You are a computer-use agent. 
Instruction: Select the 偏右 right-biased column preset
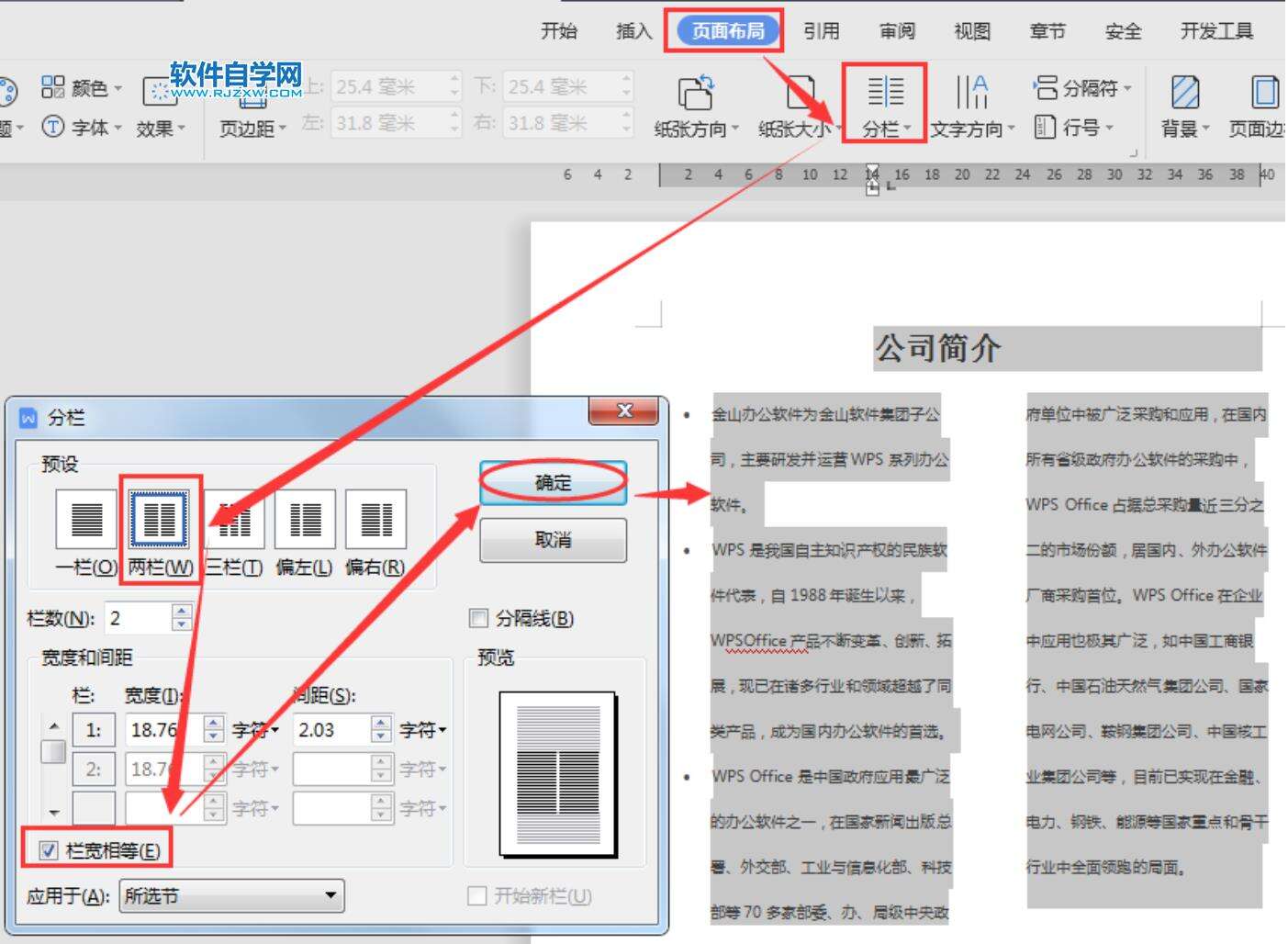[375, 532]
